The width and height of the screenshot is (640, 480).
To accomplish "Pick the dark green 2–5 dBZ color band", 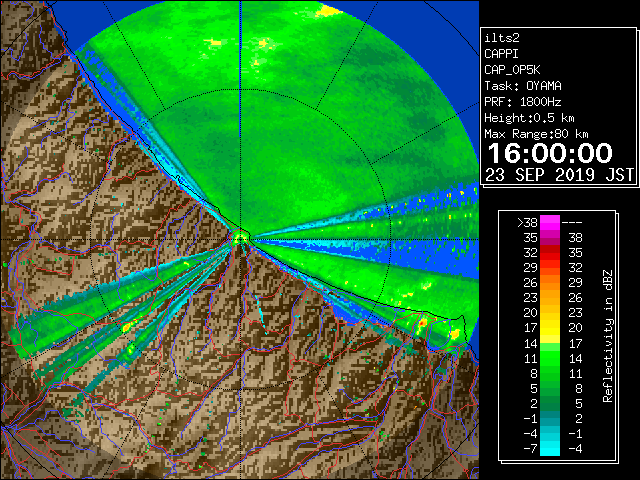I will pos(550,403).
